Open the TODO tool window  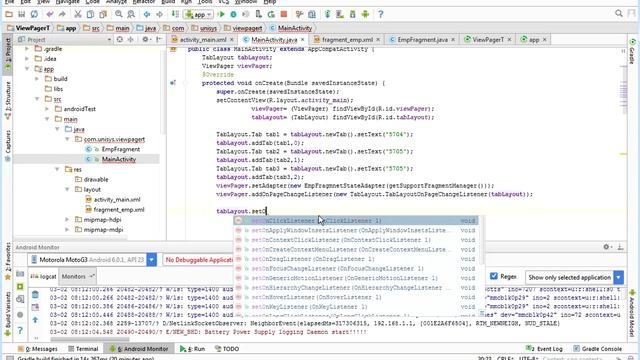(x=227, y=349)
